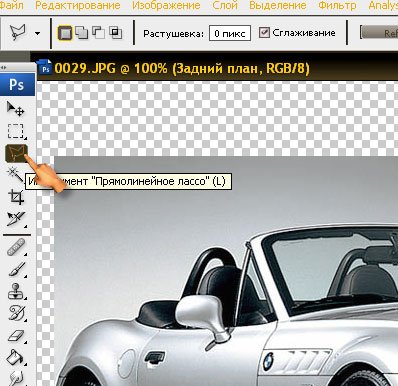Image resolution: width=398 pixels, height=386 pixels.
Task: Select the Magic Wand tool
Action: point(14,174)
